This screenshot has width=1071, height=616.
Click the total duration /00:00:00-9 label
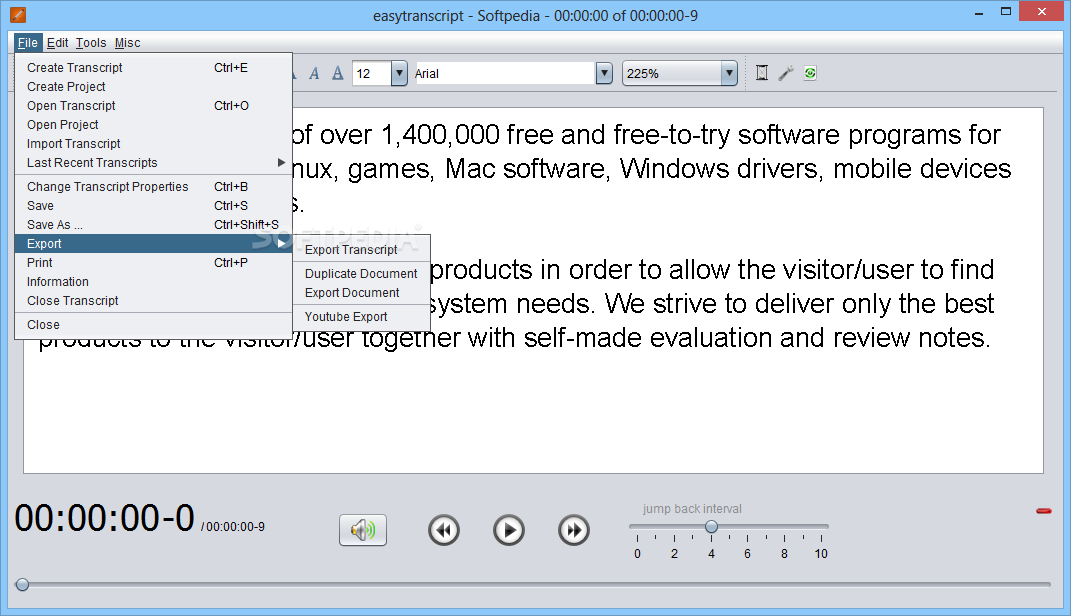tap(233, 527)
